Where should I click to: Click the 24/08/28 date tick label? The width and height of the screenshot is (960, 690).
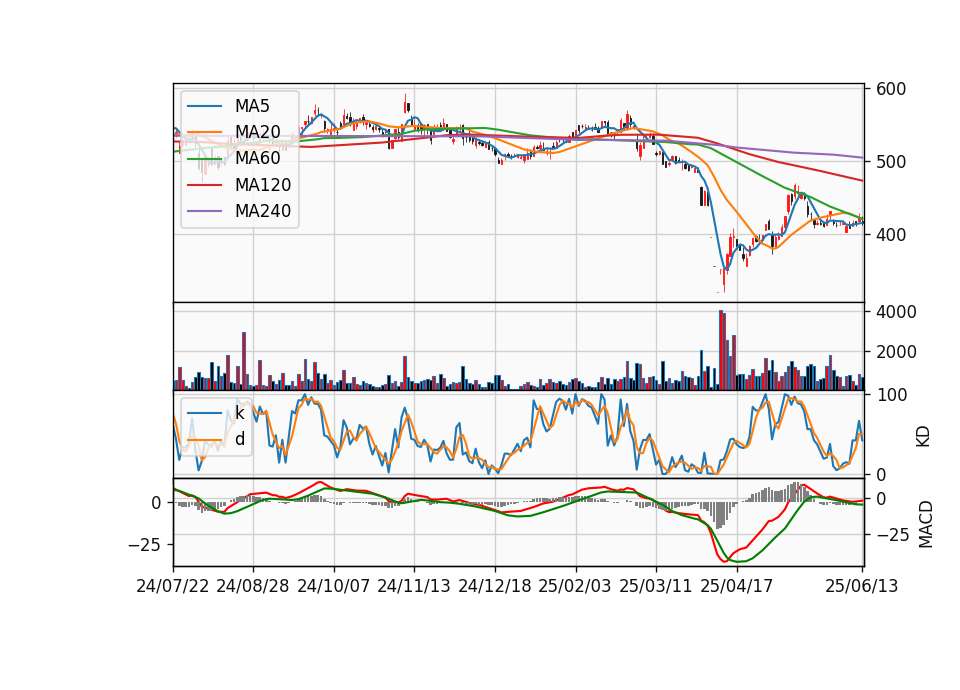pos(253,586)
